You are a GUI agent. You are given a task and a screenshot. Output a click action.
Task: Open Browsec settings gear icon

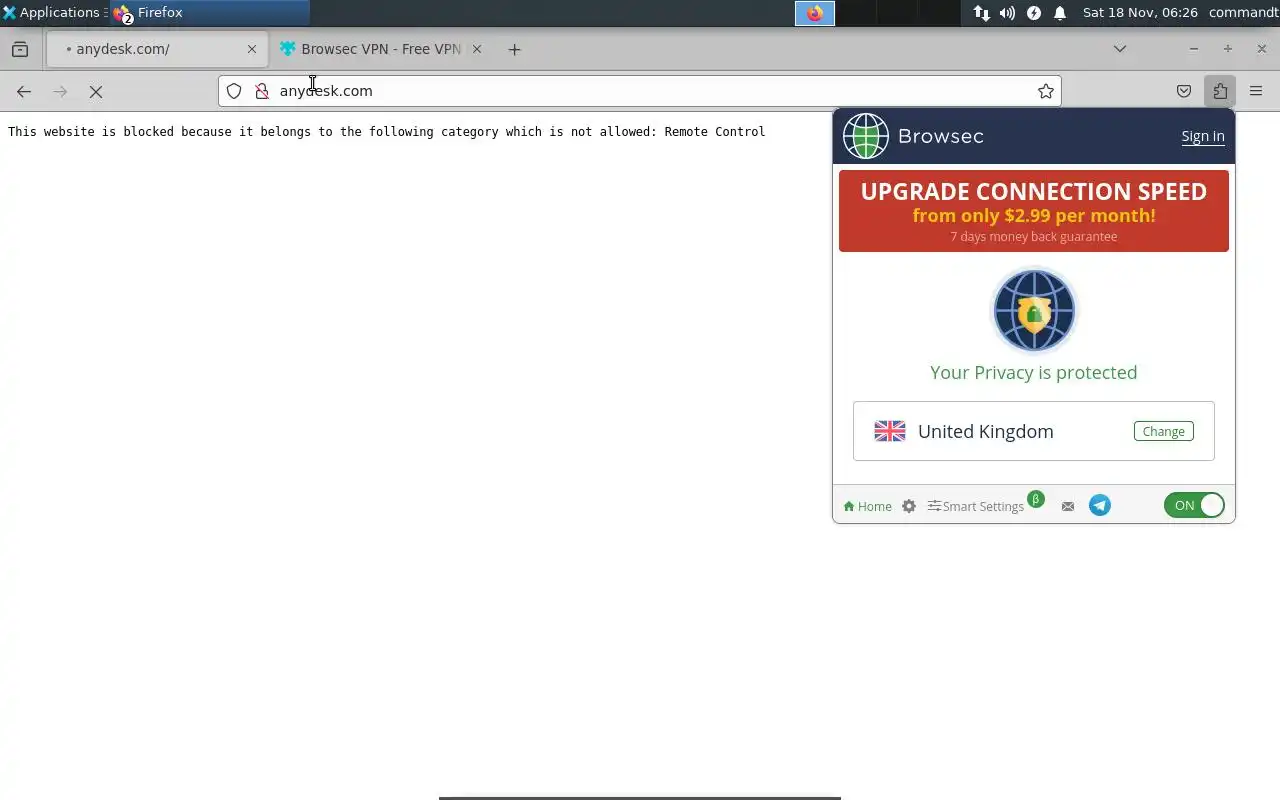(908, 506)
